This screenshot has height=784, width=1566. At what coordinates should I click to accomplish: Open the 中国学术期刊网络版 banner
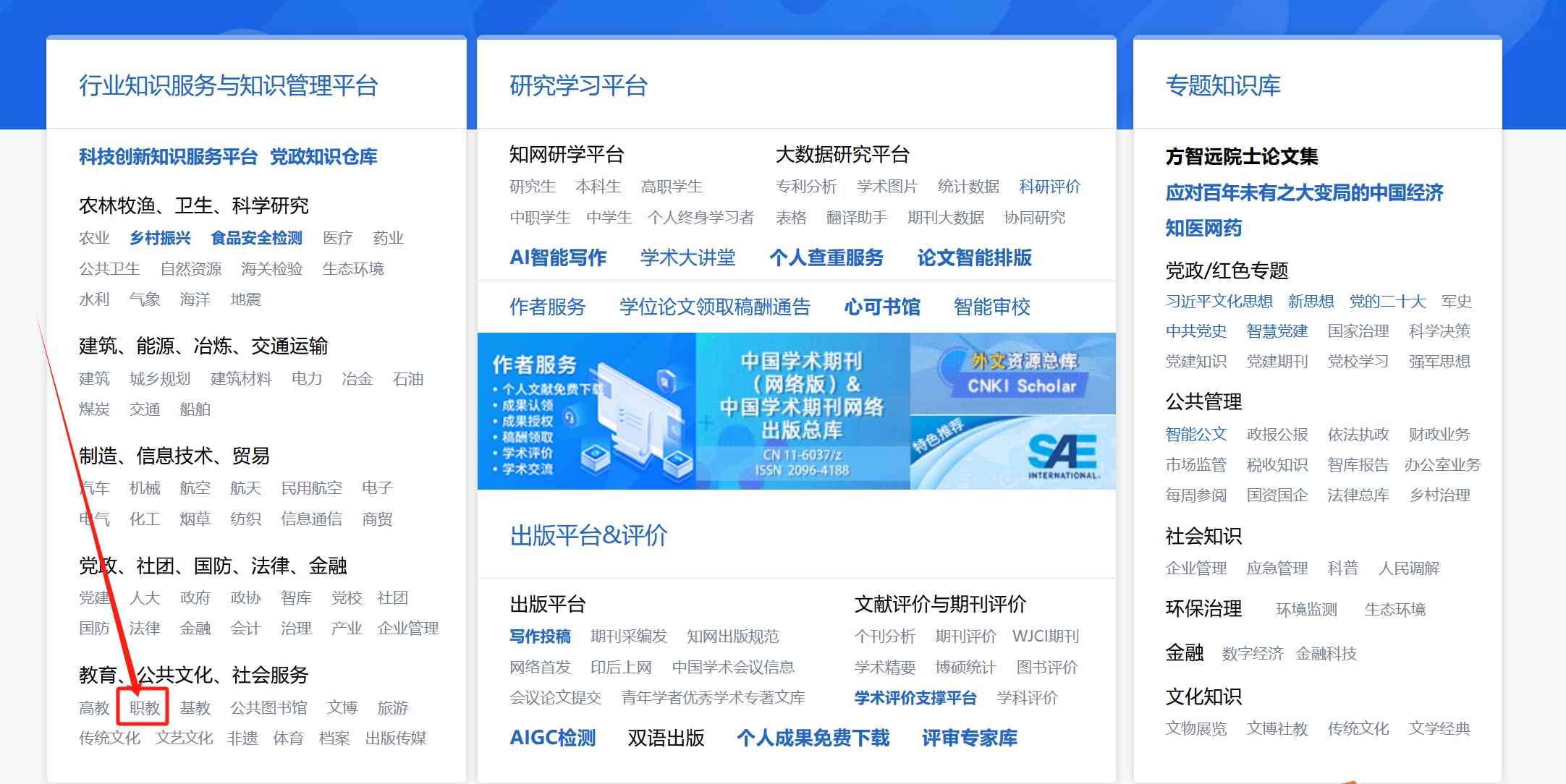(802, 411)
